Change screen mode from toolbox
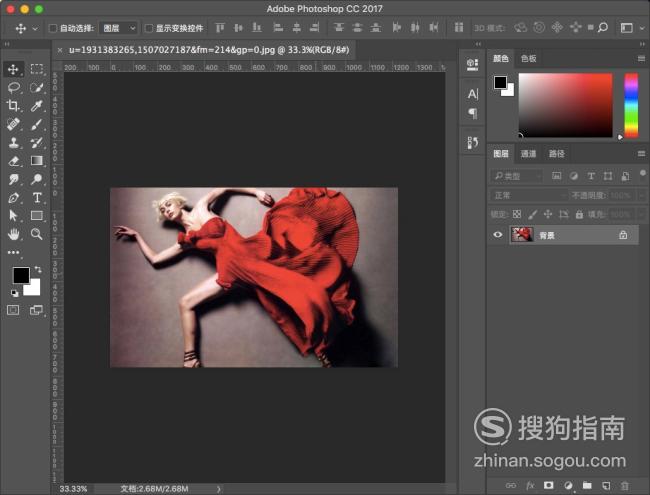The image size is (650, 495). coord(36,310)
